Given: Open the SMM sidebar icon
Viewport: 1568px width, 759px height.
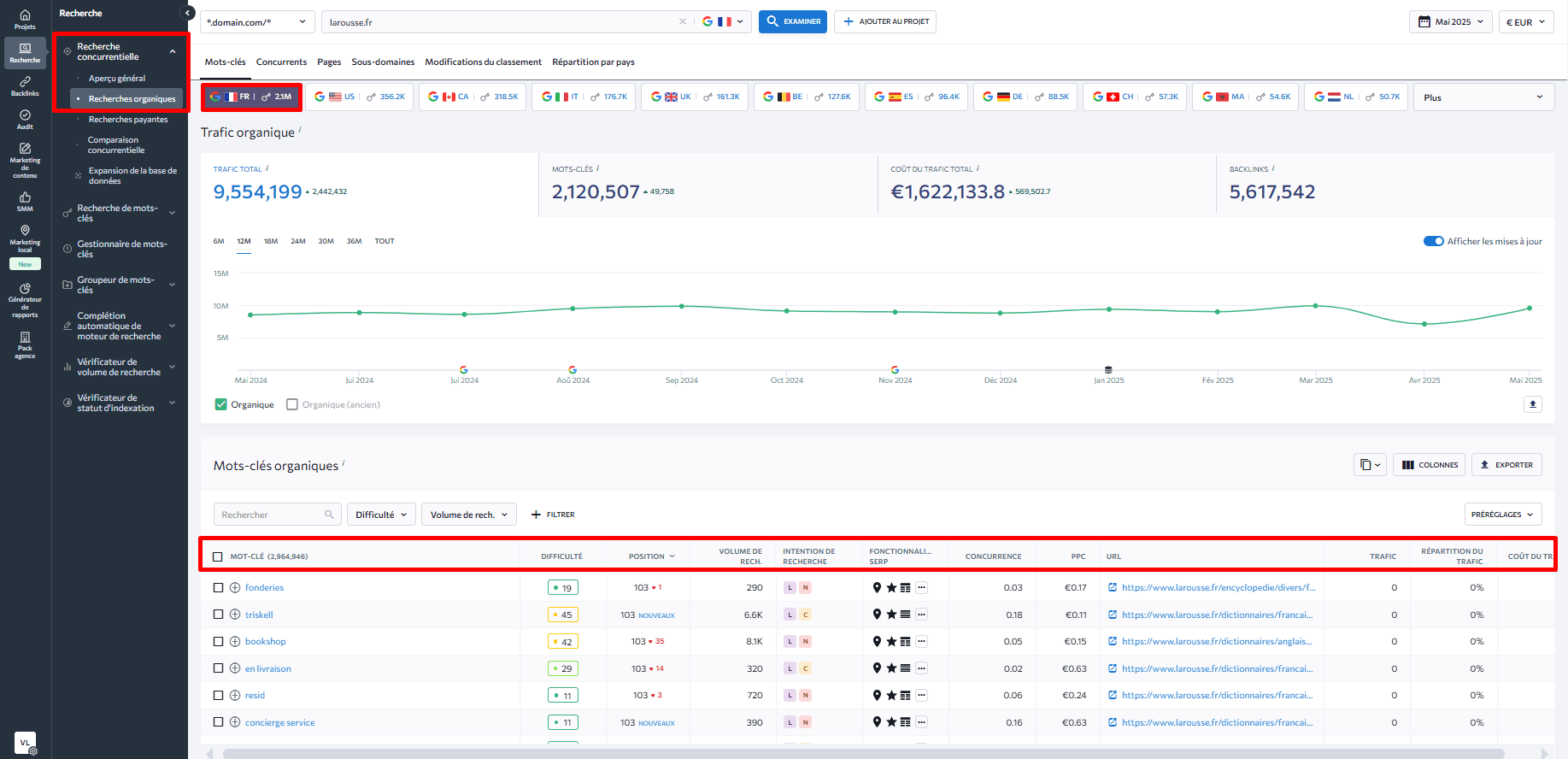Looking at the screenshot, I should 25,201.
